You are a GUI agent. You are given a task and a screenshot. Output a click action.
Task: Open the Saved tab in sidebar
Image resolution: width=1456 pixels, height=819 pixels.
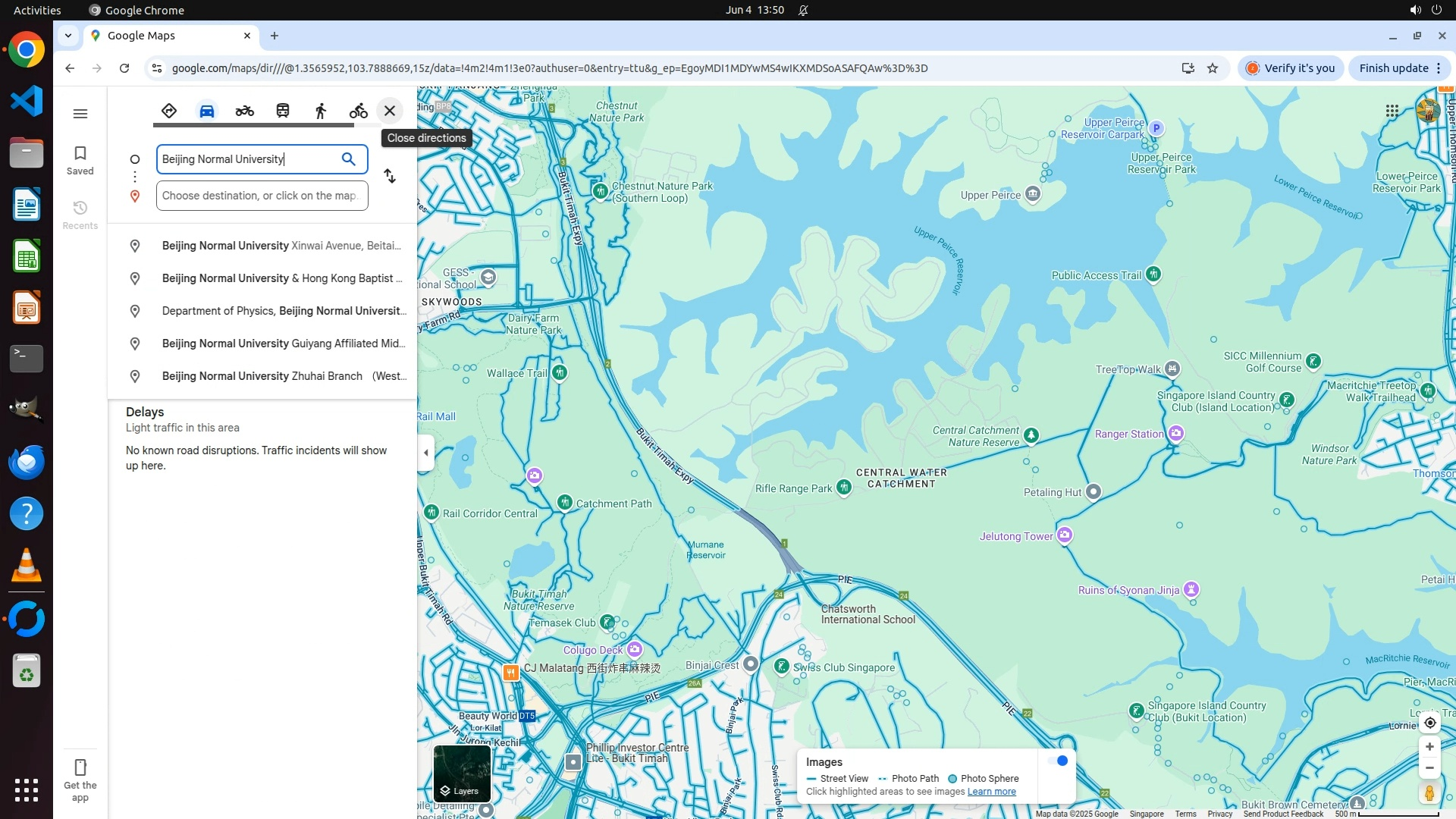(80, 160)
